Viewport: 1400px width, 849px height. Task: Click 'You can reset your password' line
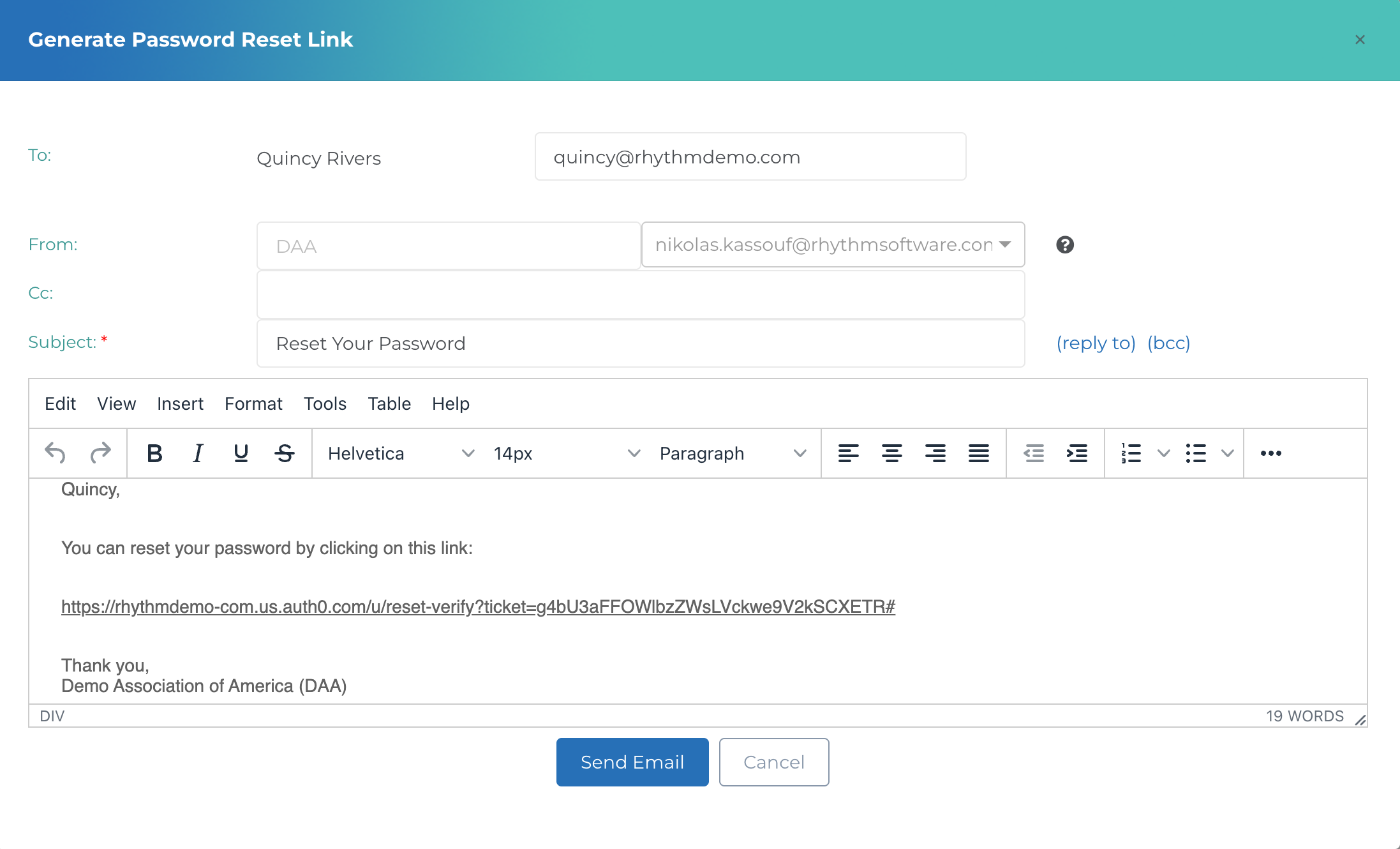[x=267, y=548]
